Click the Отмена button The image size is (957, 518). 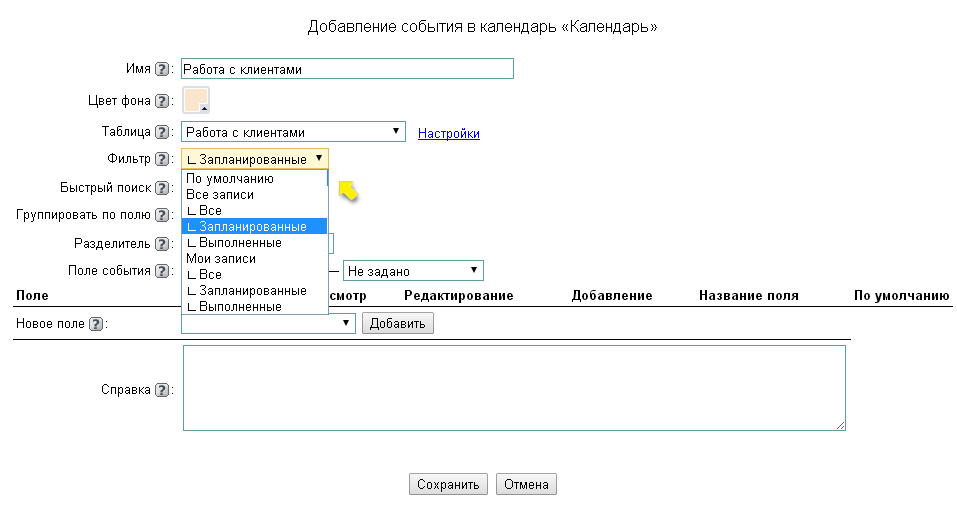pos(526,485)
